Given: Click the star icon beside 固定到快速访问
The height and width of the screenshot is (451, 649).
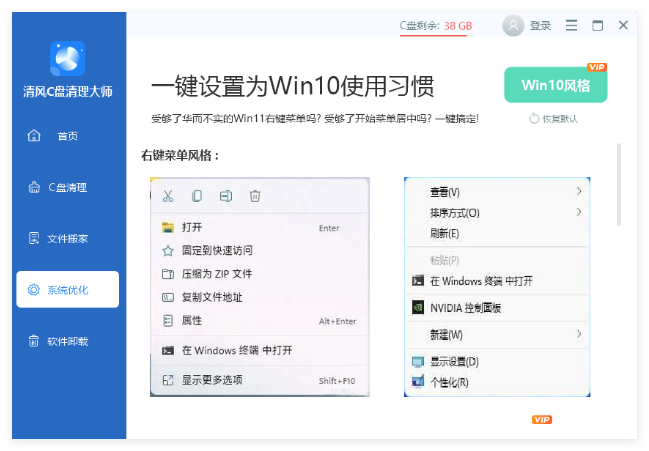Looking at the screenshot, I should click(168, 251).
